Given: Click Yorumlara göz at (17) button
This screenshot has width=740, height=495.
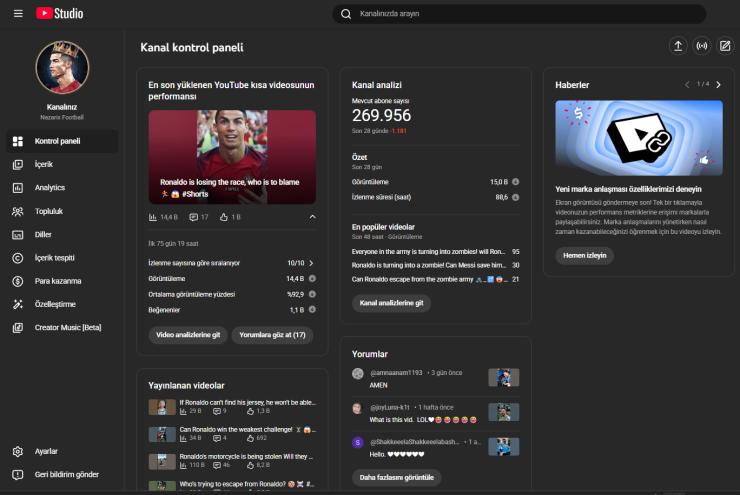Looking at the screenshot, I should pos(272,335).
